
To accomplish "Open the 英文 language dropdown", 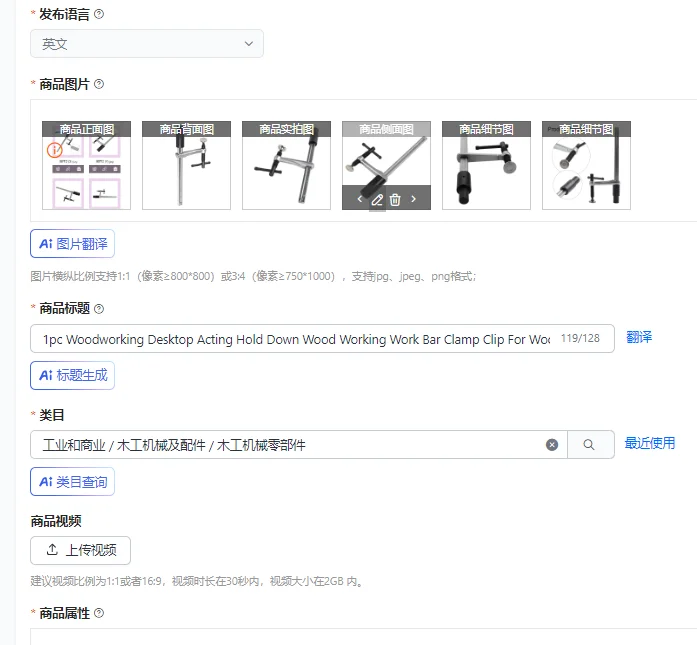I will (147, 44).
